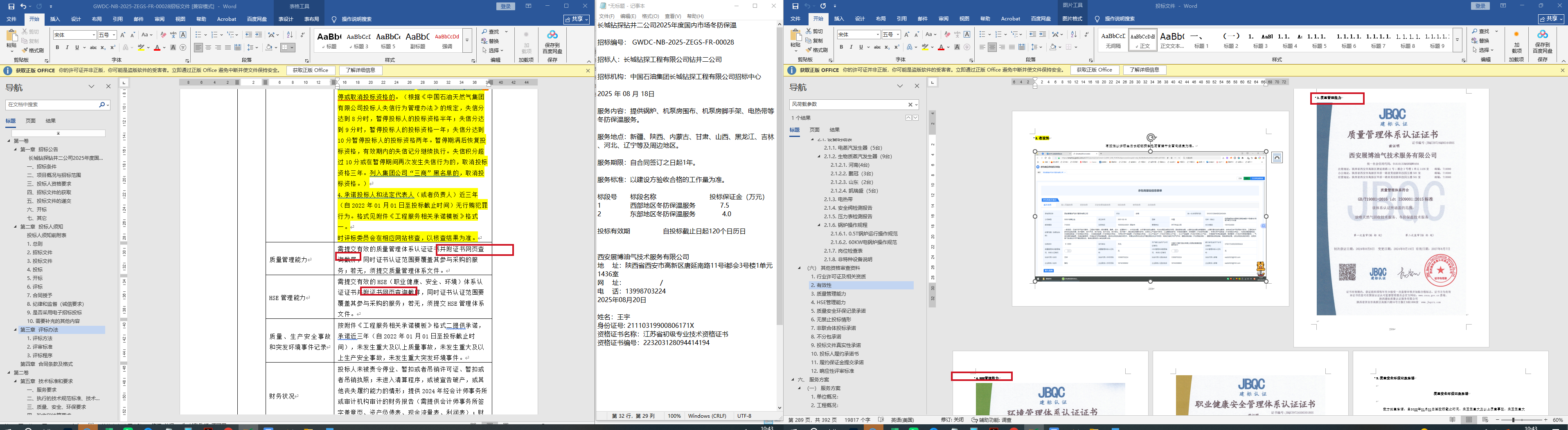Click Layout Options icon beside selected picture
Viewport: 1568px width, 430px height.
[1277, 157]
